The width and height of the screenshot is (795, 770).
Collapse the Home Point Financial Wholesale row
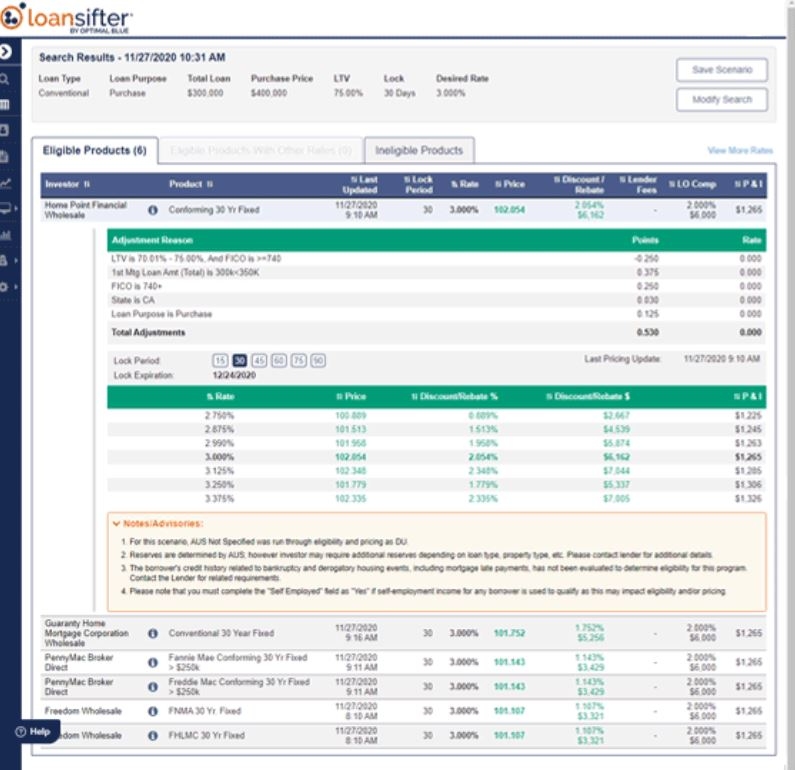click(403, 210)
